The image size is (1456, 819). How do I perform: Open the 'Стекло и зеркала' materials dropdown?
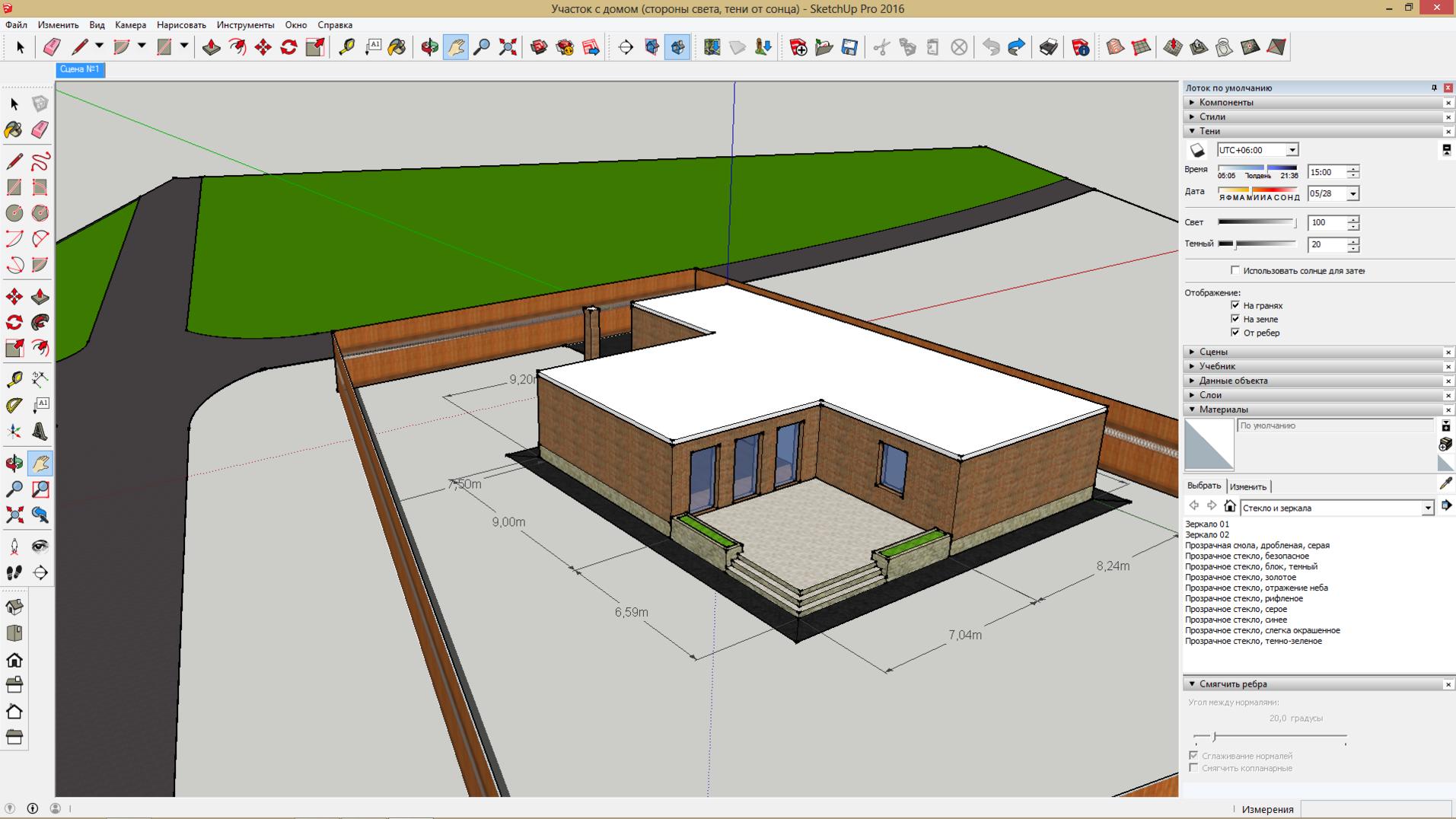[1427, 508]
